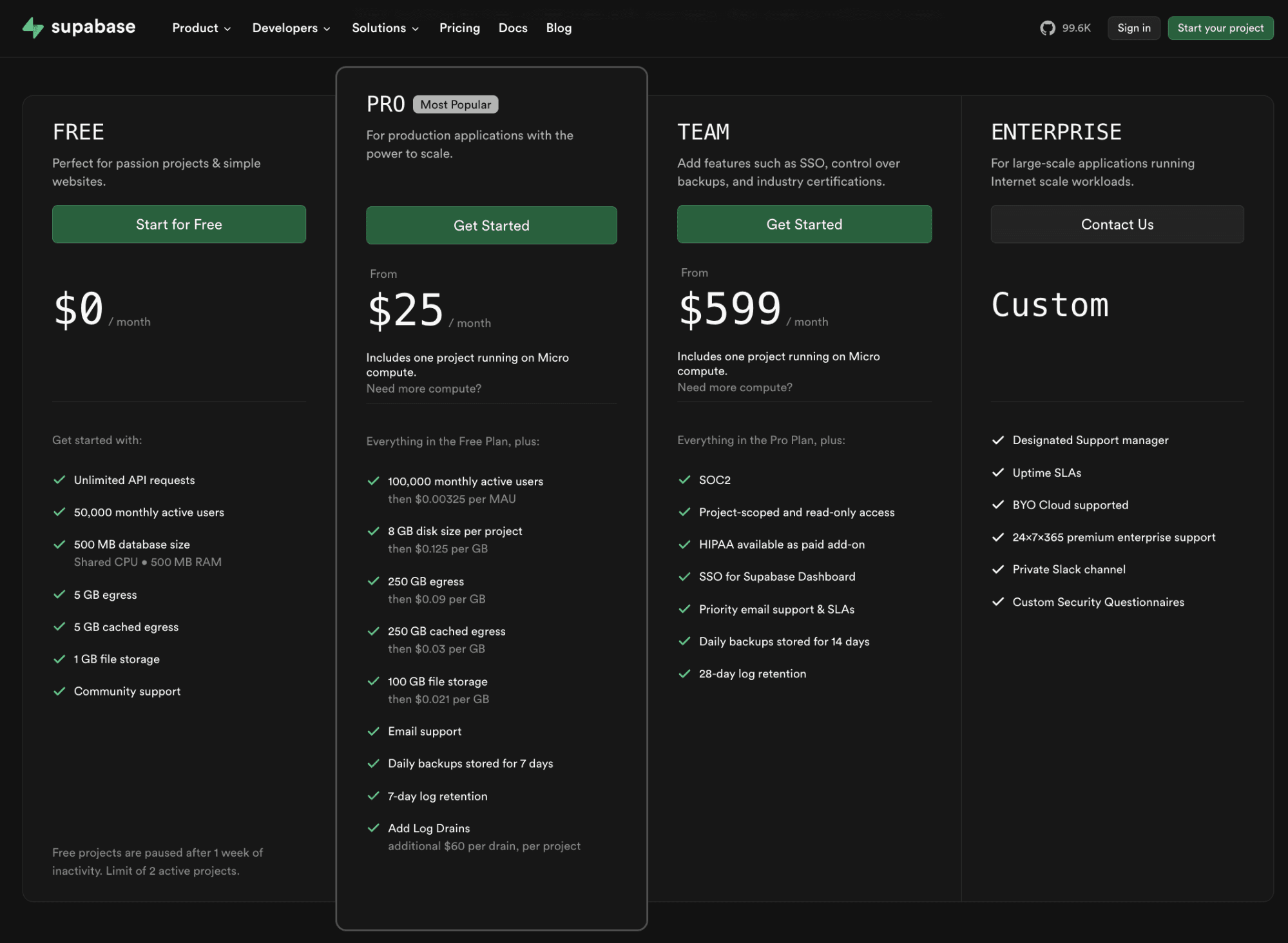This screenshot has height=943, width=1288.
Task: Click checkmark next to Add Log Drains
Action: point(373,828)
